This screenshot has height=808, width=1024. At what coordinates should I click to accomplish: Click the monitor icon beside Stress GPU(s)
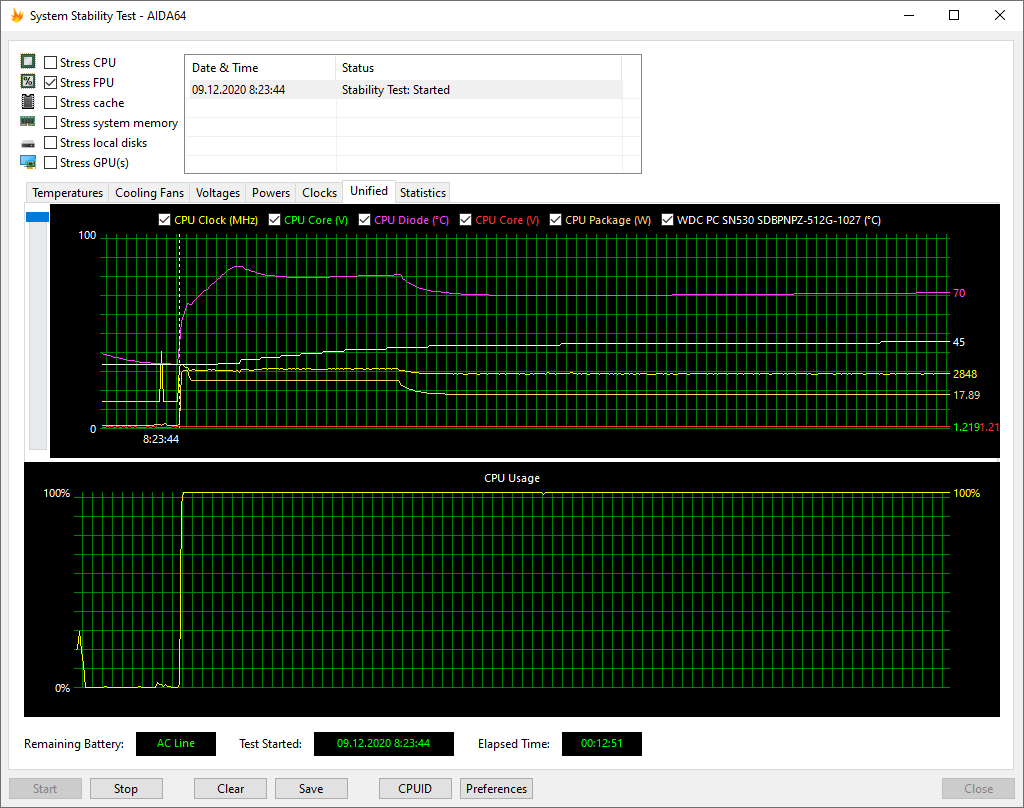tap(28, 162)
